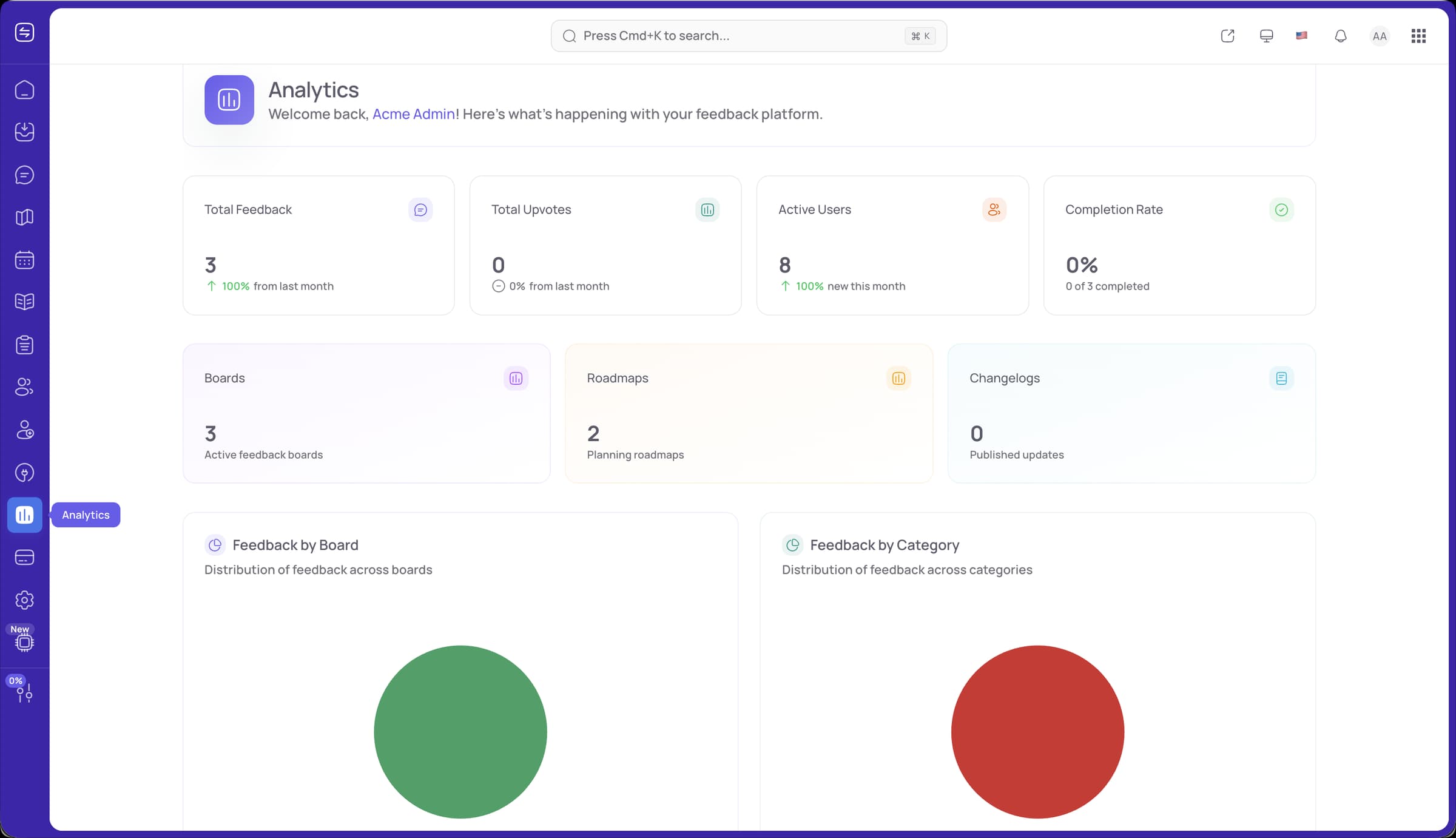Open the feedback chat bubble sidebar icon

pyautogui.click(x=24, y=175)
